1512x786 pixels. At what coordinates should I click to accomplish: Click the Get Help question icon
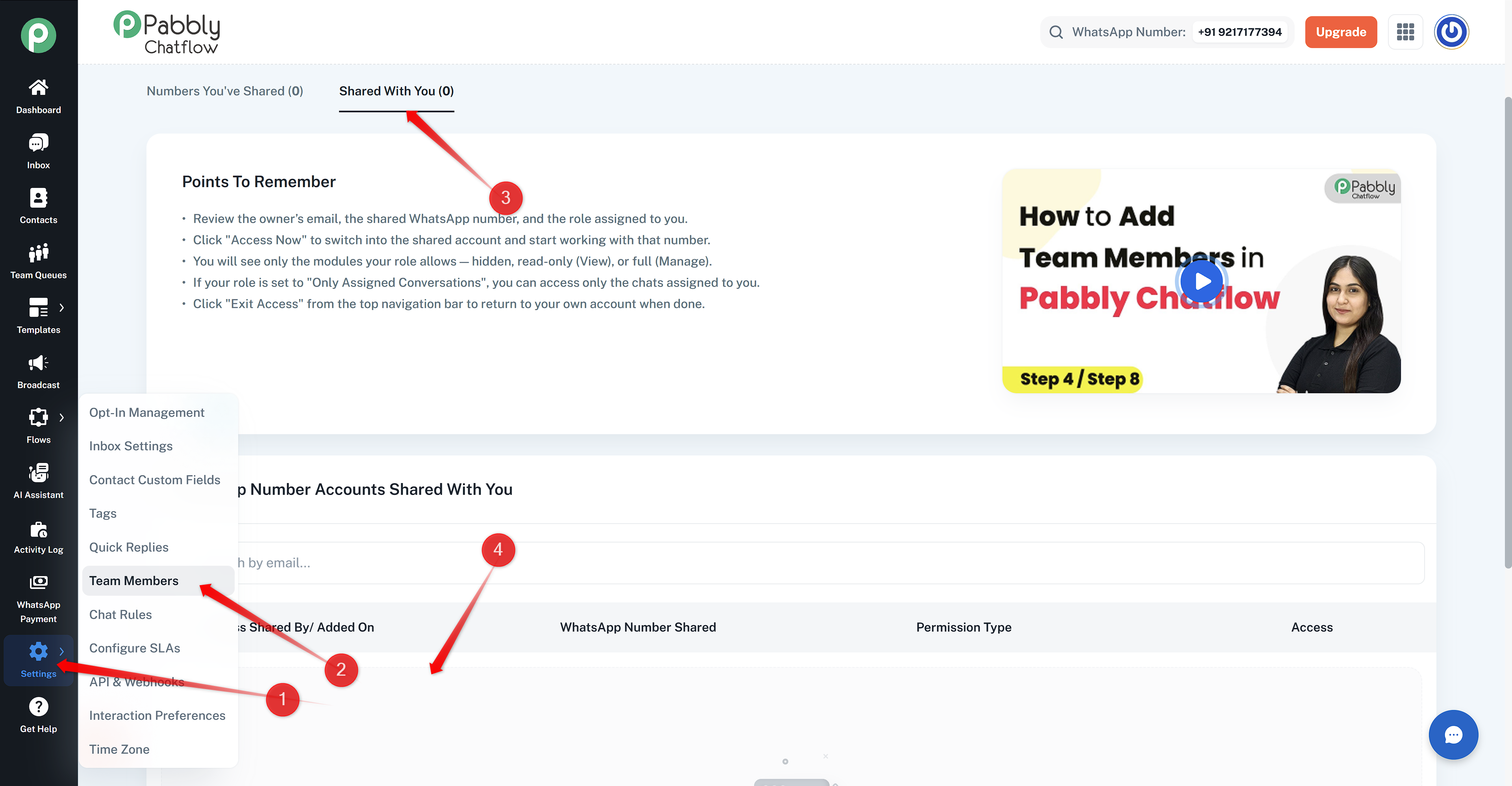[38, 707]
